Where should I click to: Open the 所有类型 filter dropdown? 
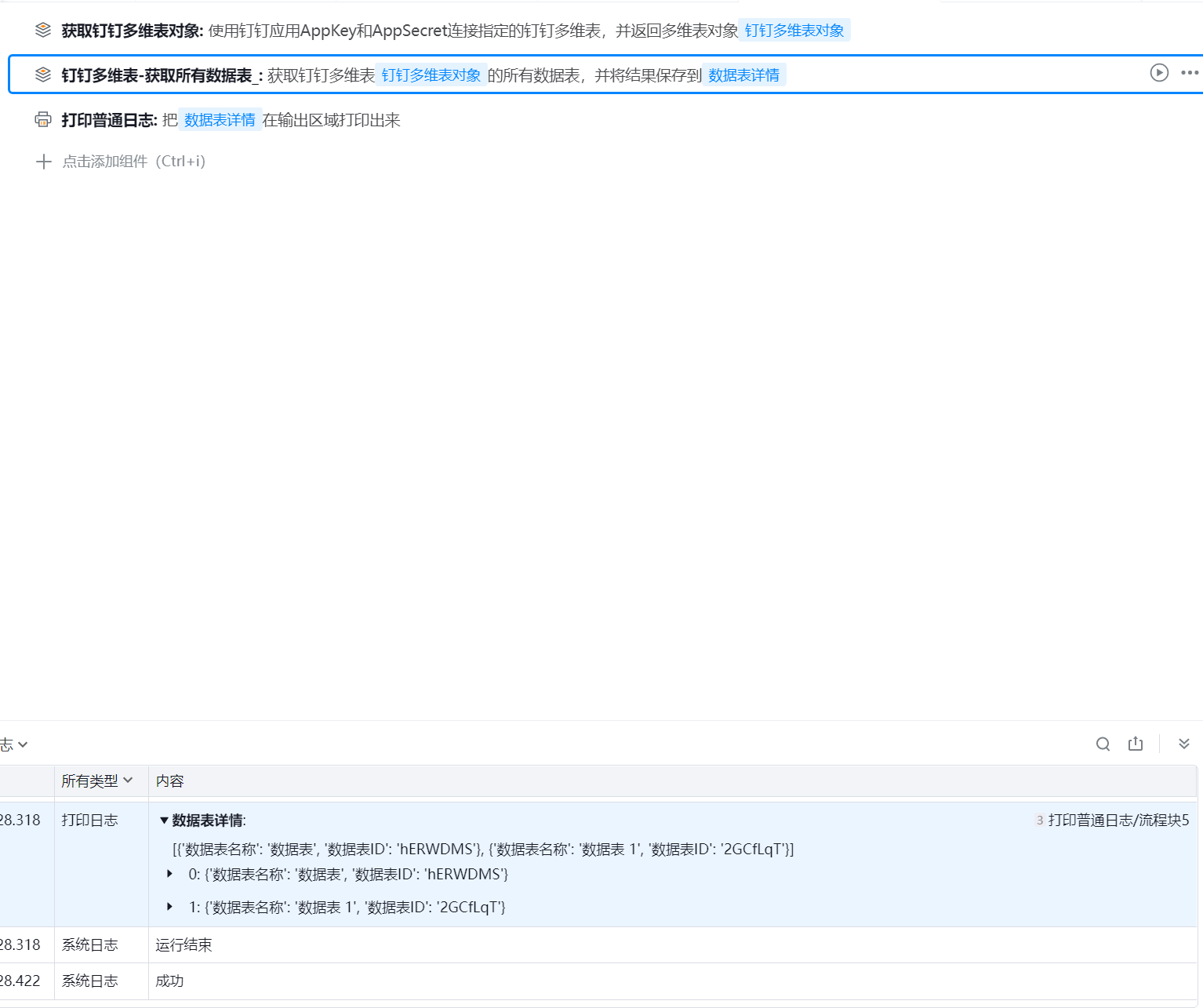(96, 781)
